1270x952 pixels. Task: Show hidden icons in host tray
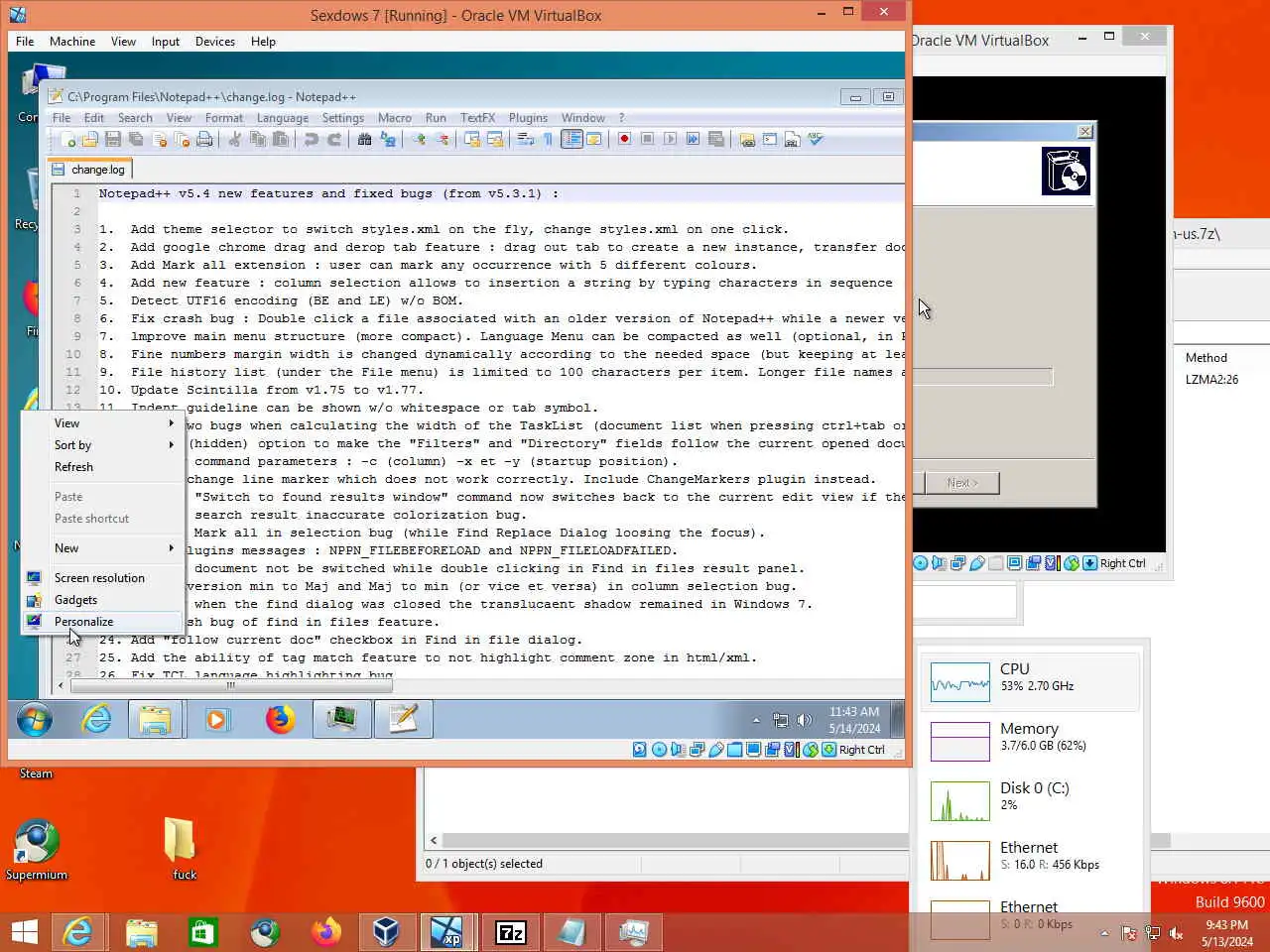(x=1104, y=932)
